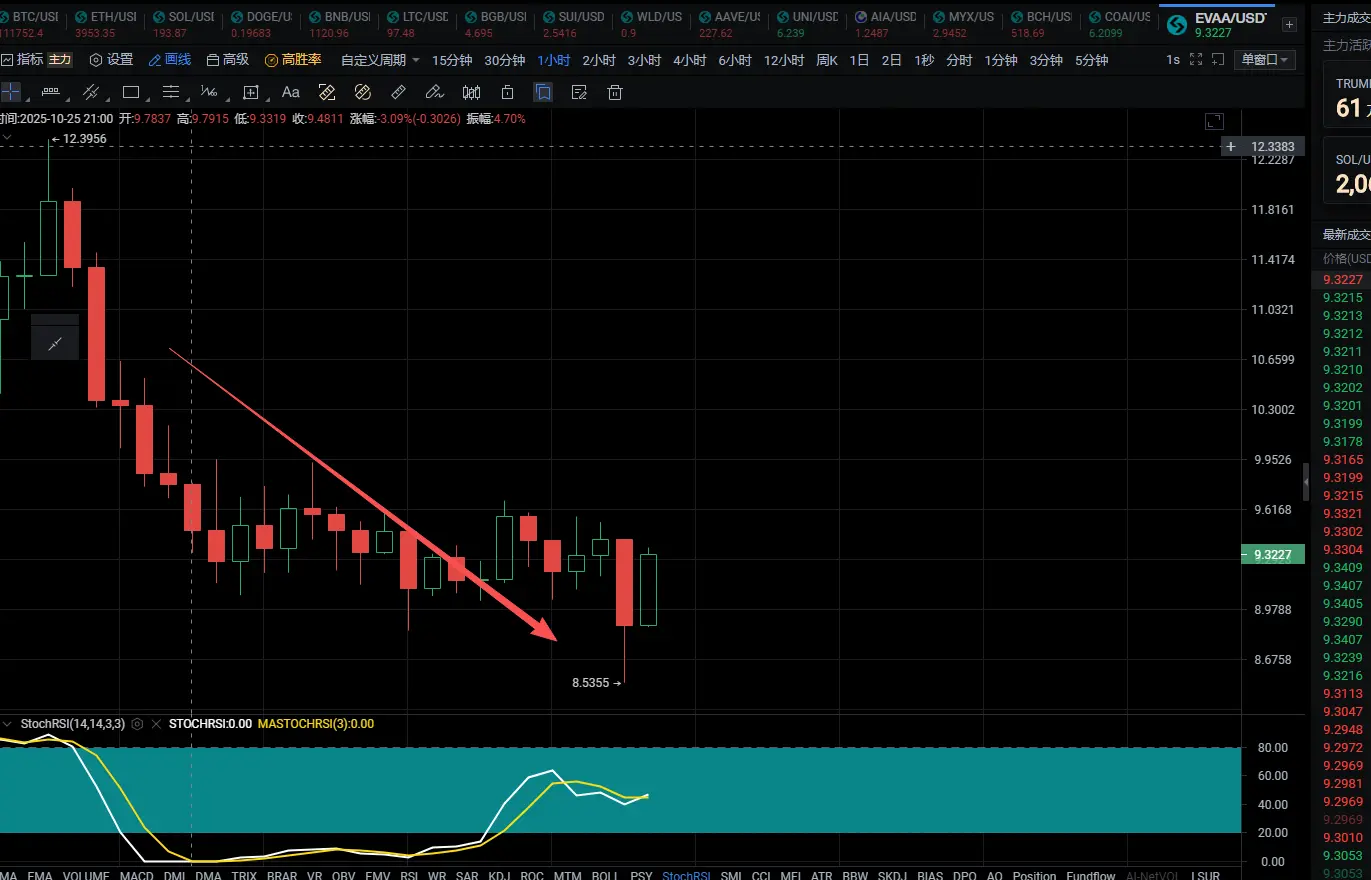
Task: Toggle the 主力 badge
Action: (x=60, y=60)
